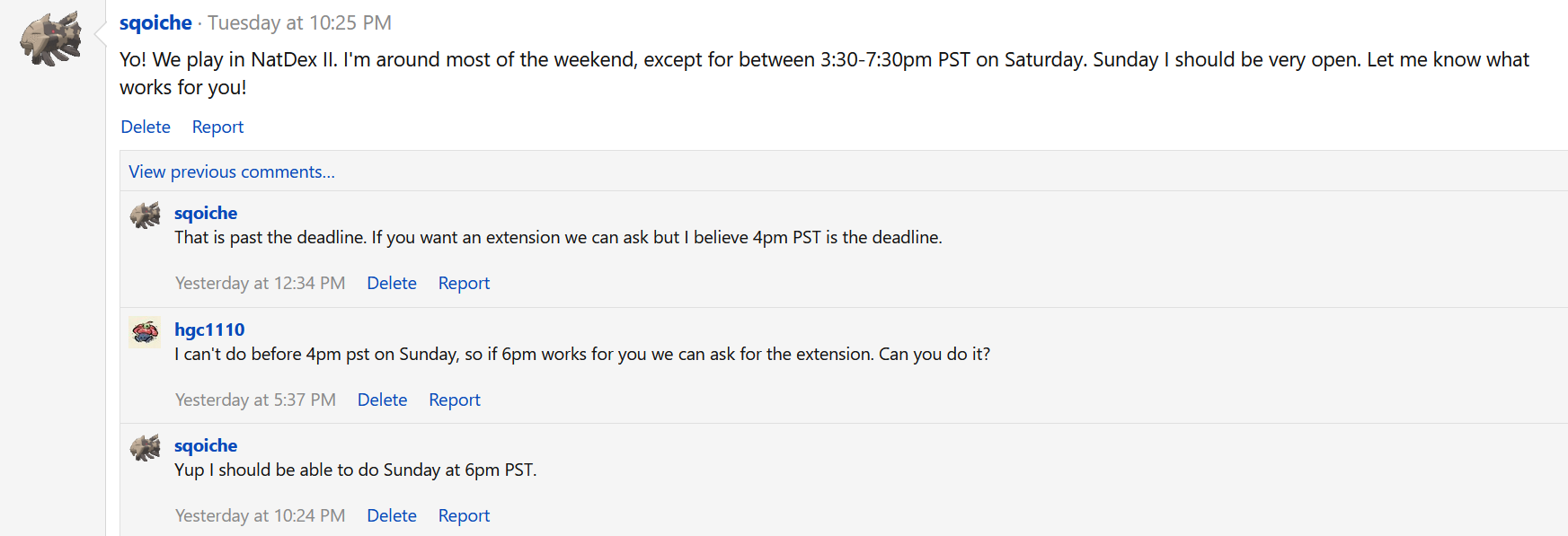Delete the main post by sqoiche
Screen dimensions: 1568x536
[146, 127]
